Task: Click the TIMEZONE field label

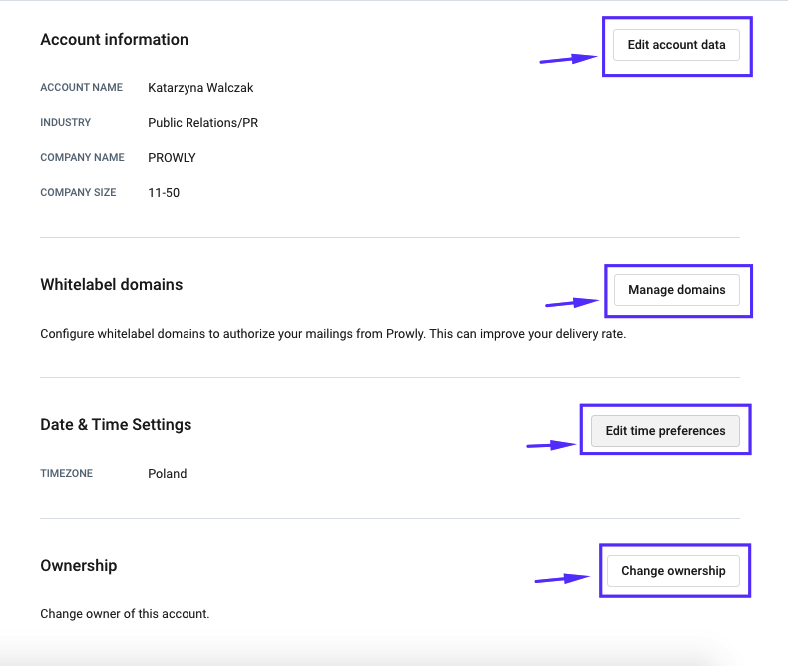Action: pos(66,473)
